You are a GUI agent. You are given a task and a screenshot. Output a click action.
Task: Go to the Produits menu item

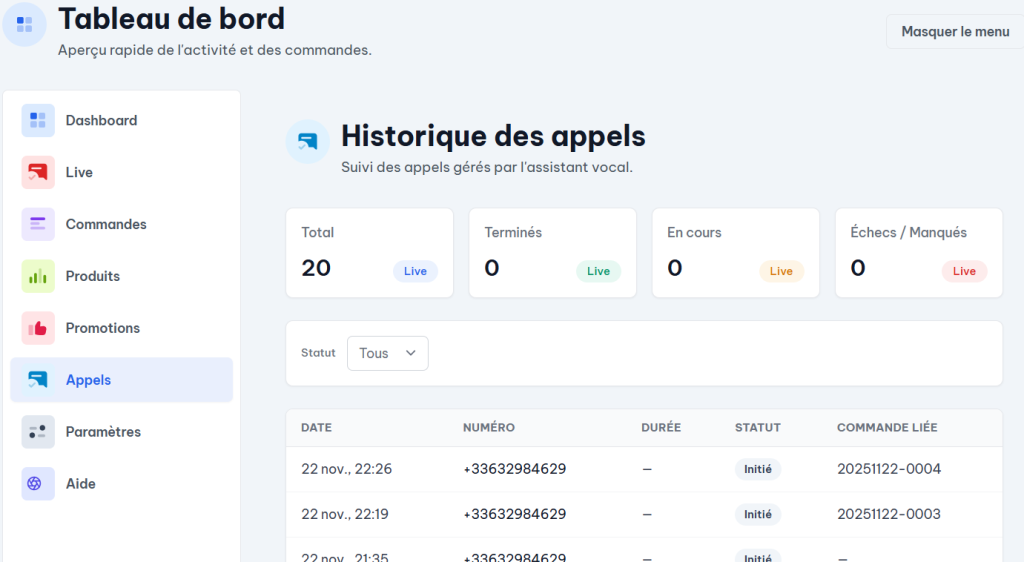click(93, 277)
